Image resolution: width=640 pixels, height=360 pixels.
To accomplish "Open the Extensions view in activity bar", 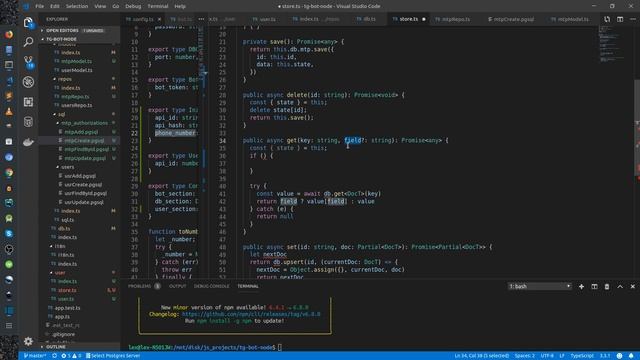I will tap(28, 102).
